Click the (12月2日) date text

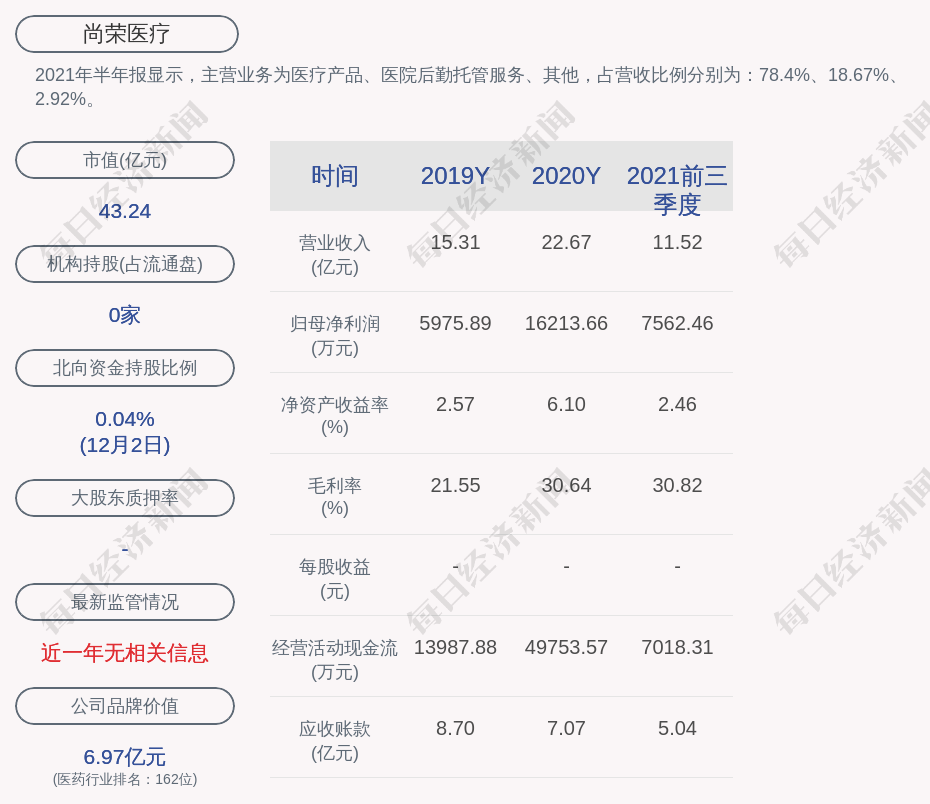(x=125, y=445)
